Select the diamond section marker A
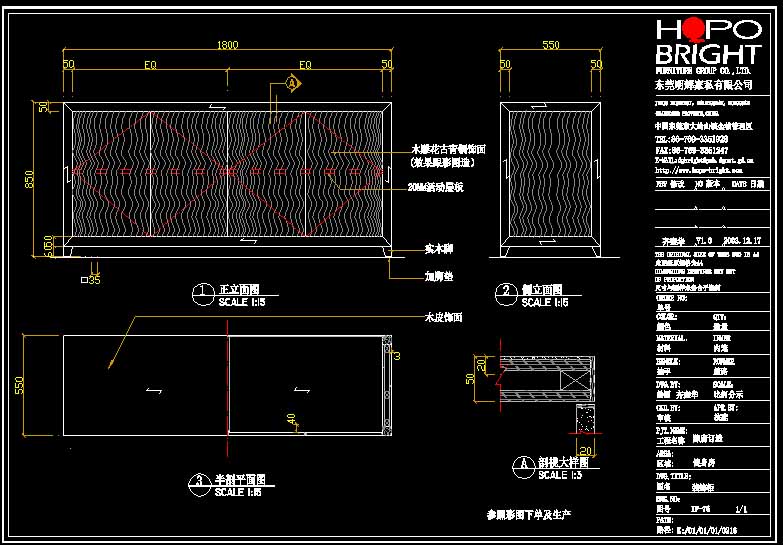This screenshot has height=545, width=783. [x=293, y=83]
